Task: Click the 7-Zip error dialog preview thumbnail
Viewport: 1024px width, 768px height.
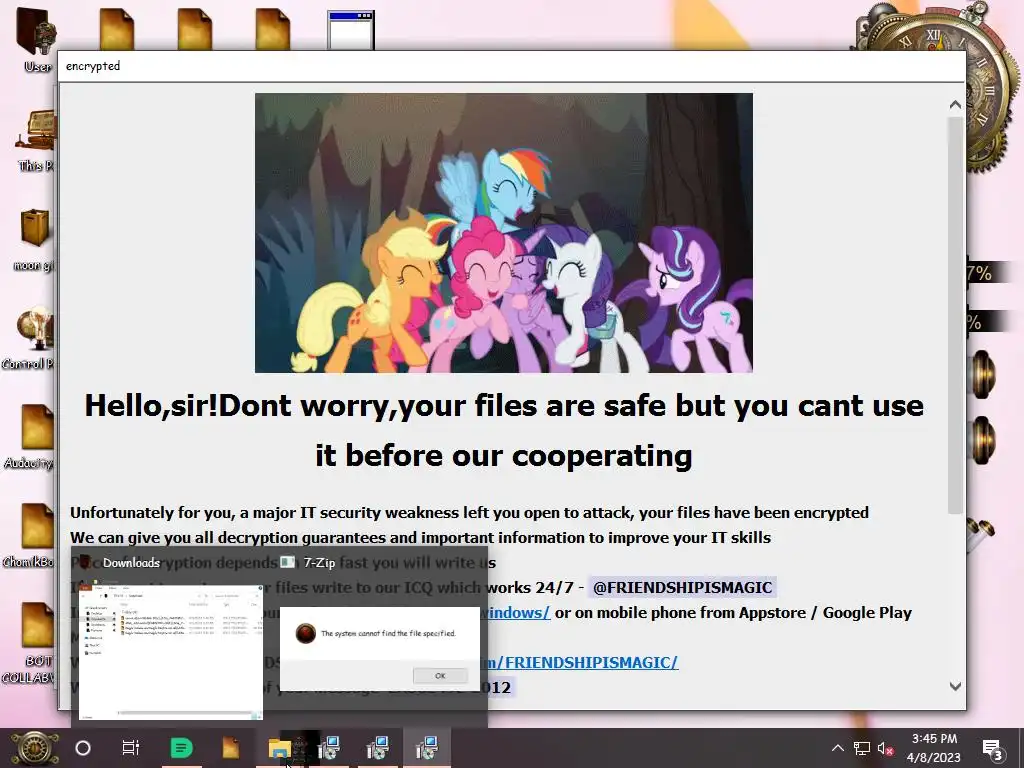Action: tap(379, 648)
